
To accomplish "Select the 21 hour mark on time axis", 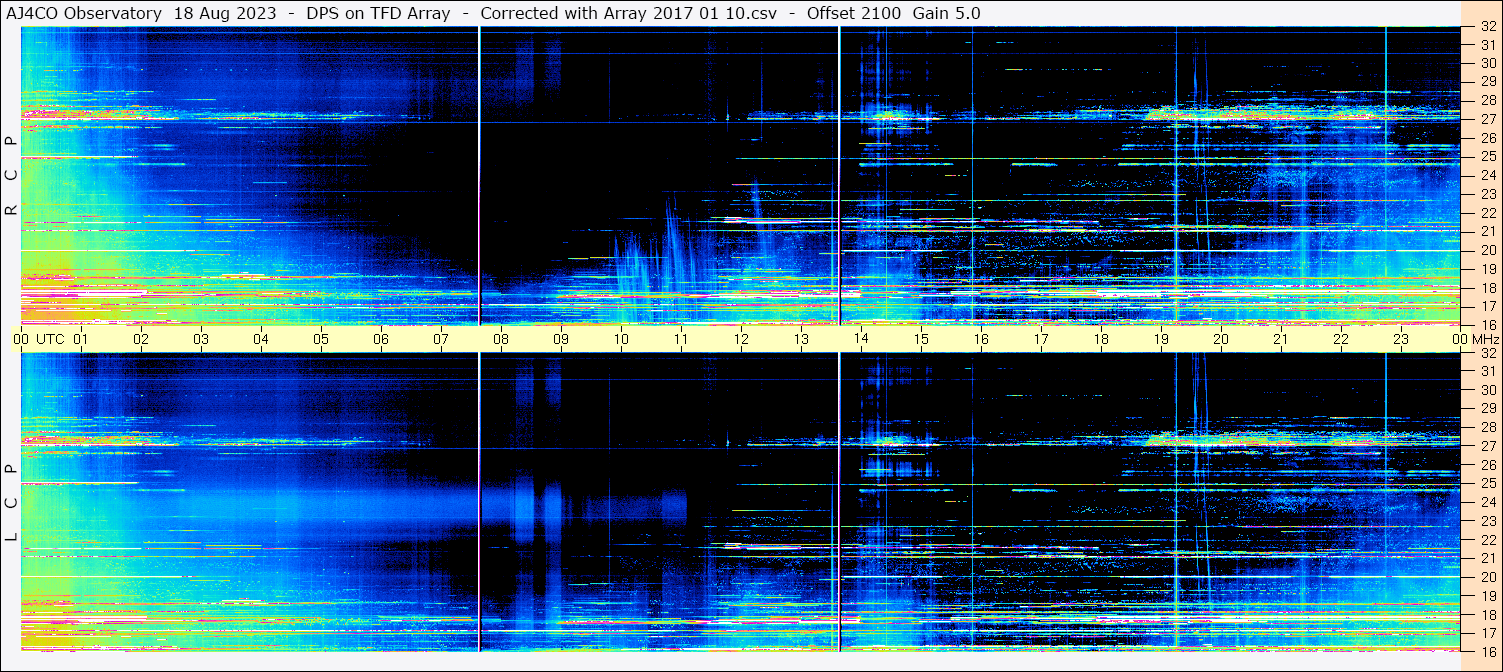I will 1282,339.
